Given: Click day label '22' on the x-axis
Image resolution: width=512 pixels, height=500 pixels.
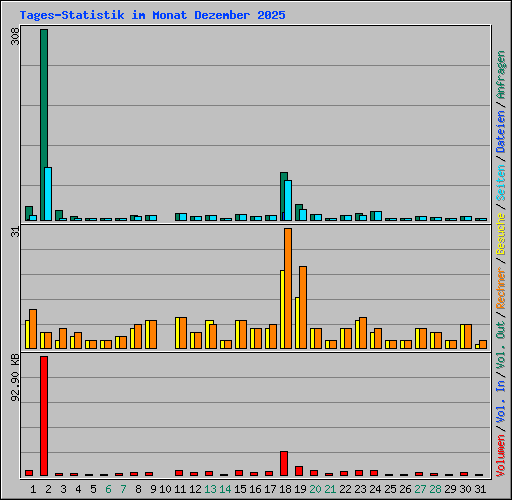Looking at the screenshot, I should point(345,489).
